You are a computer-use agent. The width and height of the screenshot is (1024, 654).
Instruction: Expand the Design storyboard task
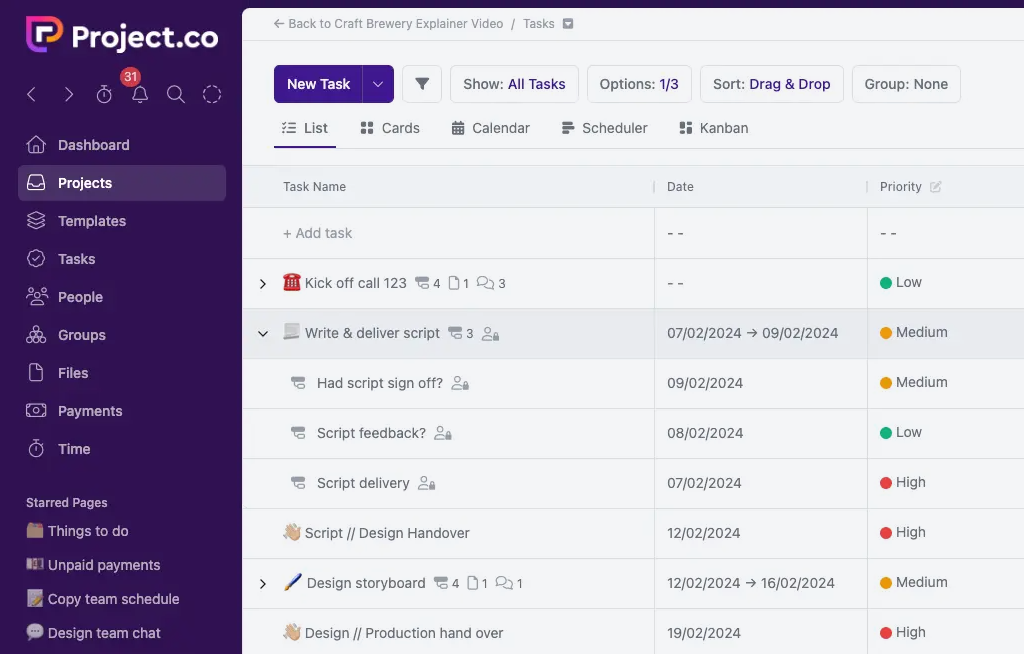(x=263, y=583)
